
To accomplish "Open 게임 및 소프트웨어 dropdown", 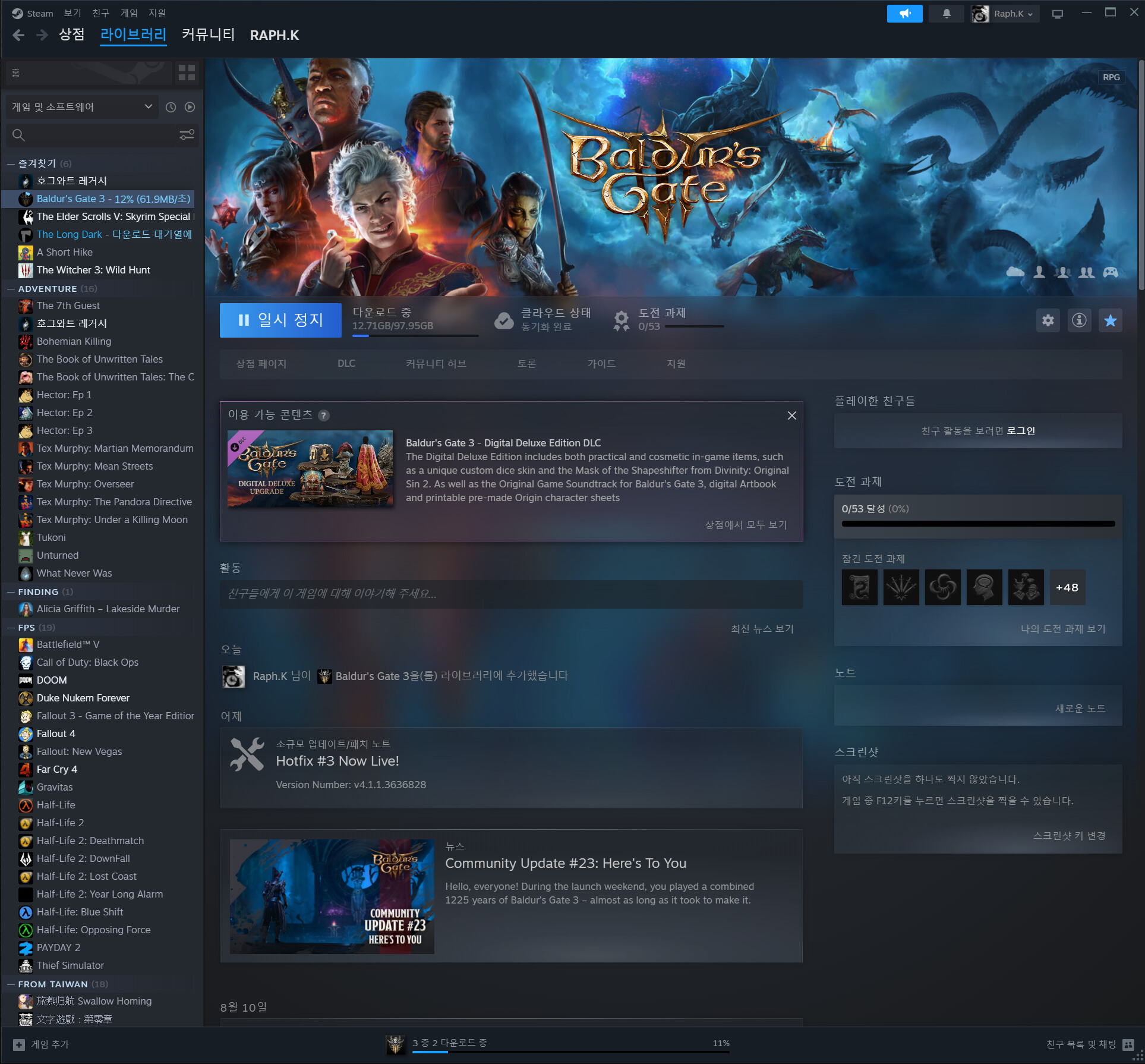I will pos(81,107).
